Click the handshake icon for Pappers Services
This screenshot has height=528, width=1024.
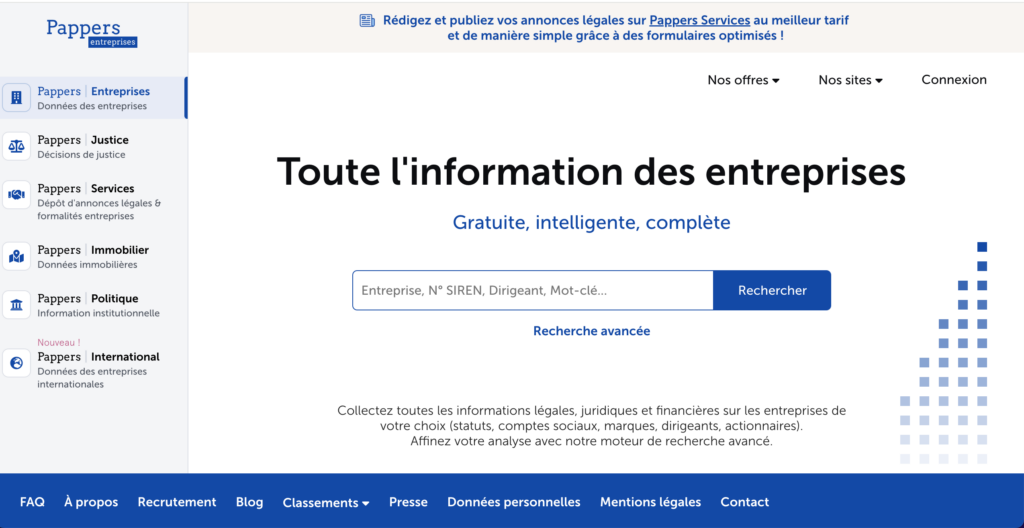pyautogui.click(x=16, y=195)
